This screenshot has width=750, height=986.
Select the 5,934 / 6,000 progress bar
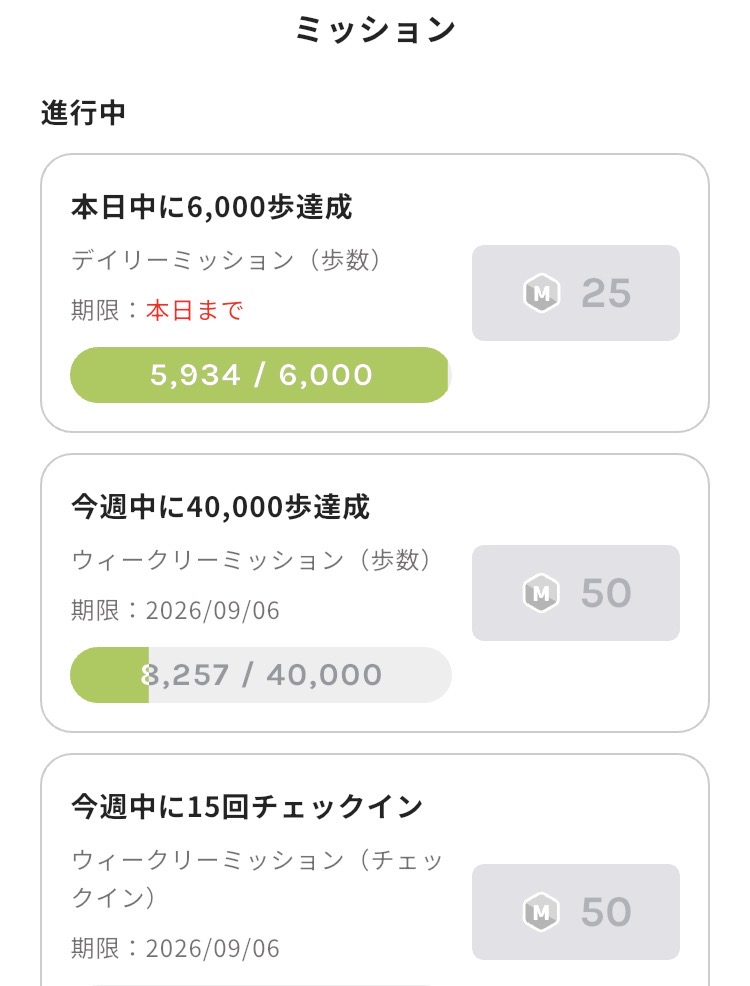point(261,375)
